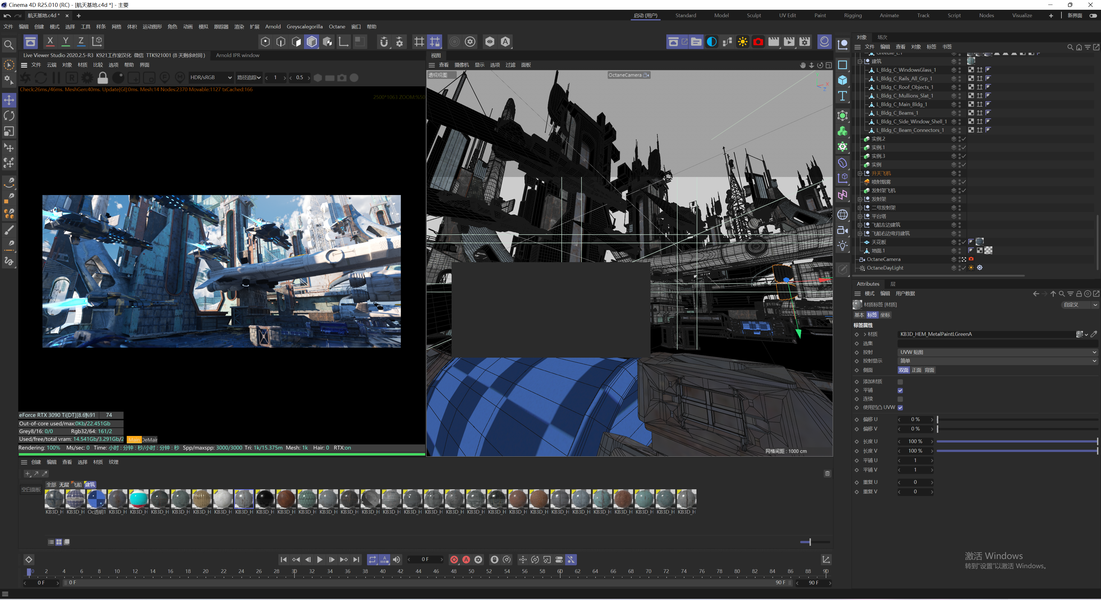Toggle the X axis lock

pos(50,41)
